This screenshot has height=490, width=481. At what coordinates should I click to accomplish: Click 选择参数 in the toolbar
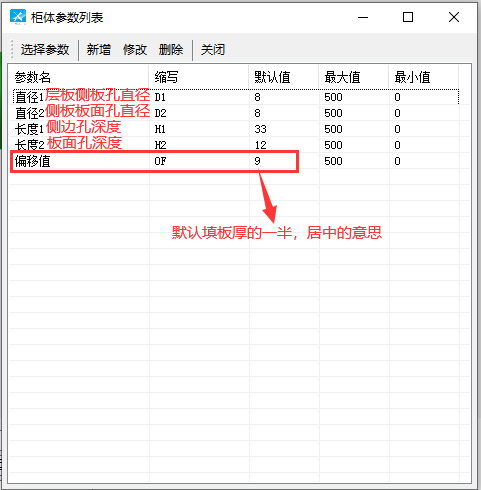(x=45, y=50)
